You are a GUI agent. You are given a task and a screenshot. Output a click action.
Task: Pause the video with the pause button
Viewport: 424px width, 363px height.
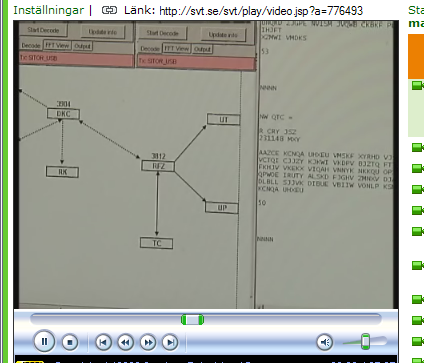tap(44, 342)
